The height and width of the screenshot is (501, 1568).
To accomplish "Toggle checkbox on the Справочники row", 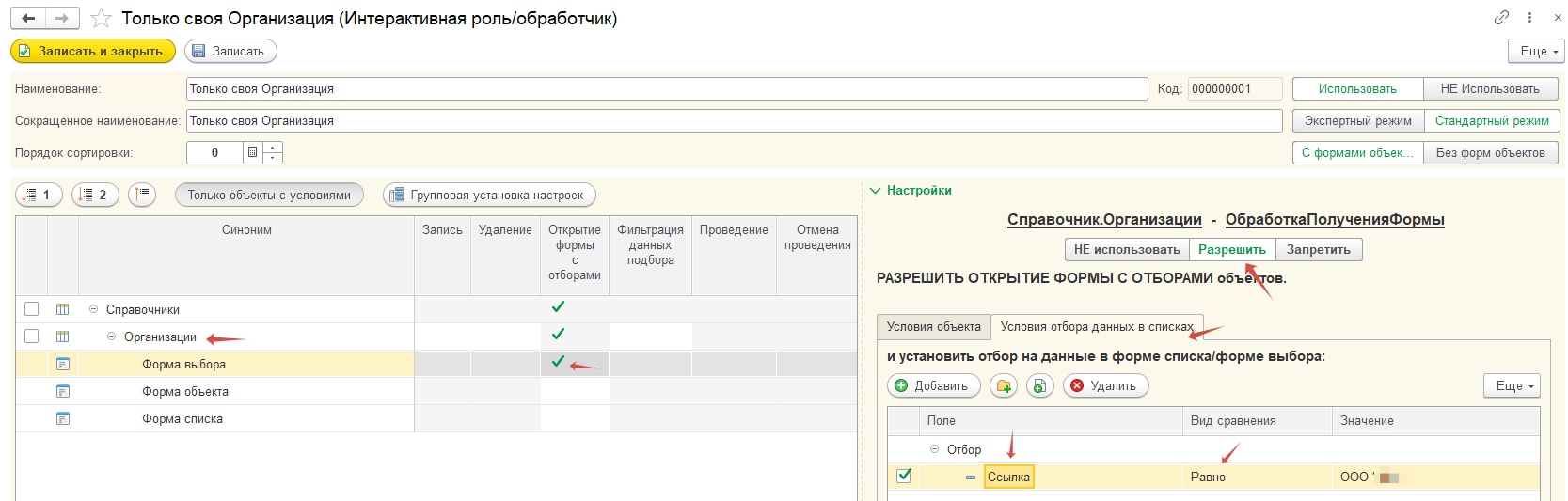I will click(32, 309).
